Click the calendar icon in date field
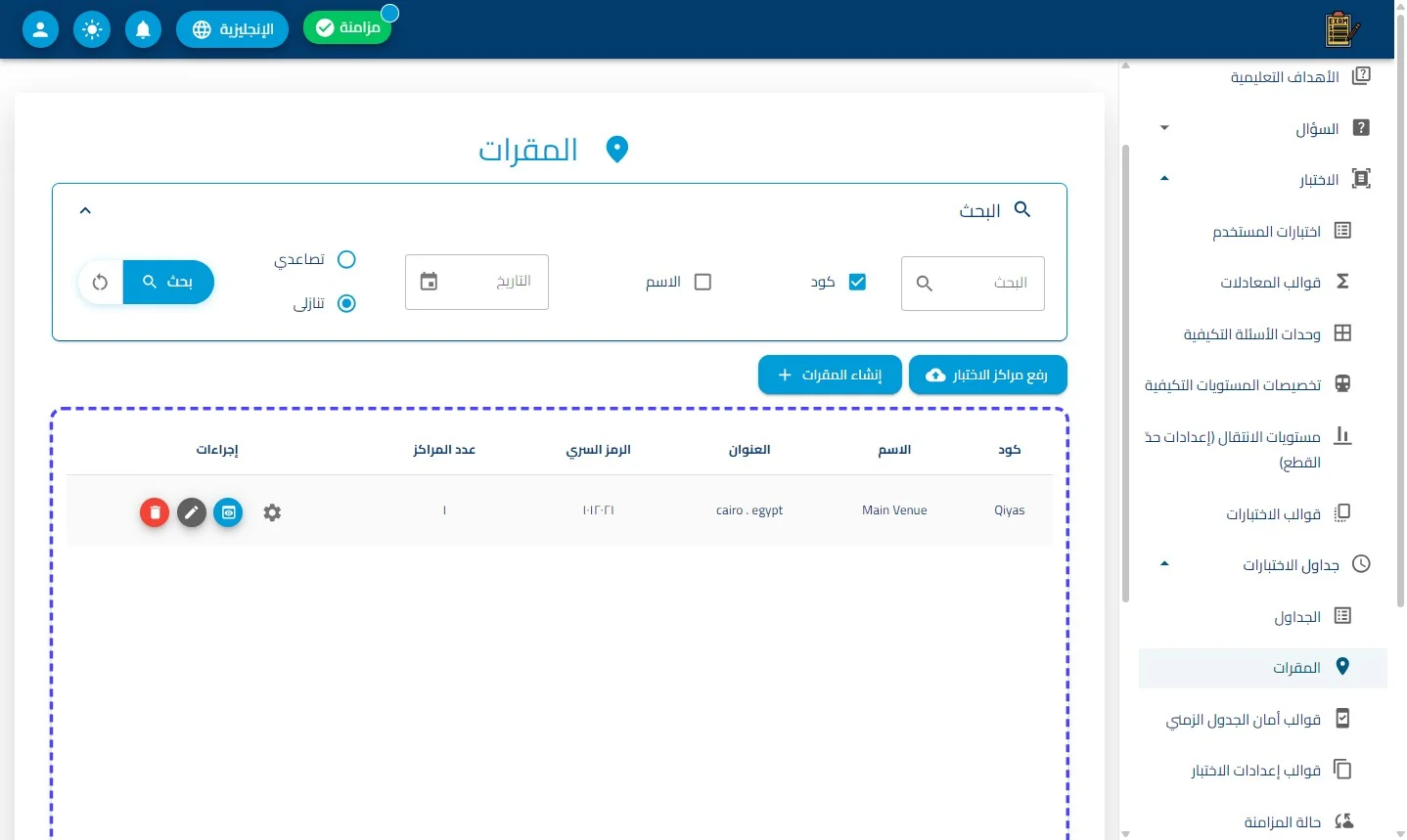 coord(429,282)
